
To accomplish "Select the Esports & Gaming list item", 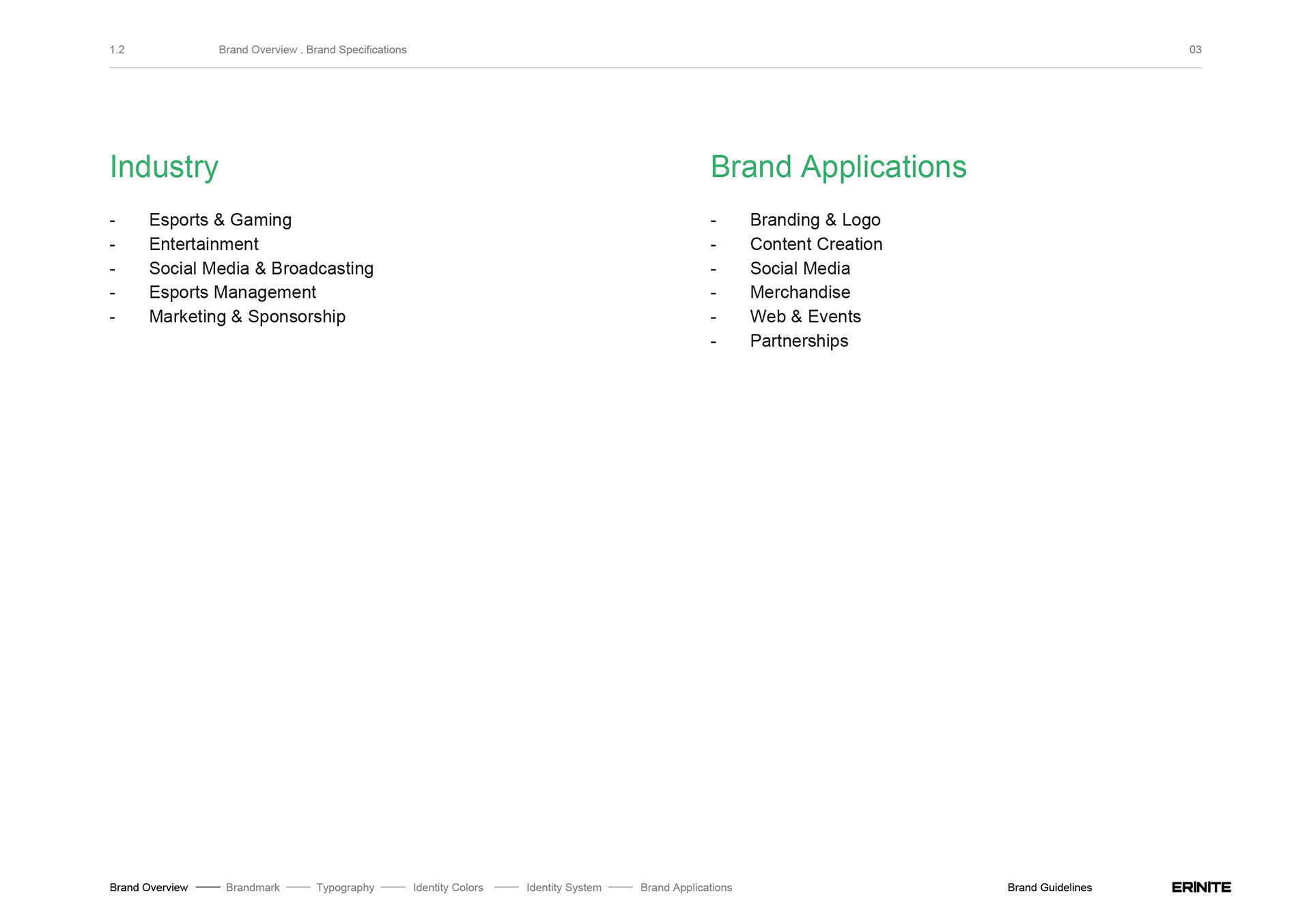I will pyautogui.click(x=220, y=220).
